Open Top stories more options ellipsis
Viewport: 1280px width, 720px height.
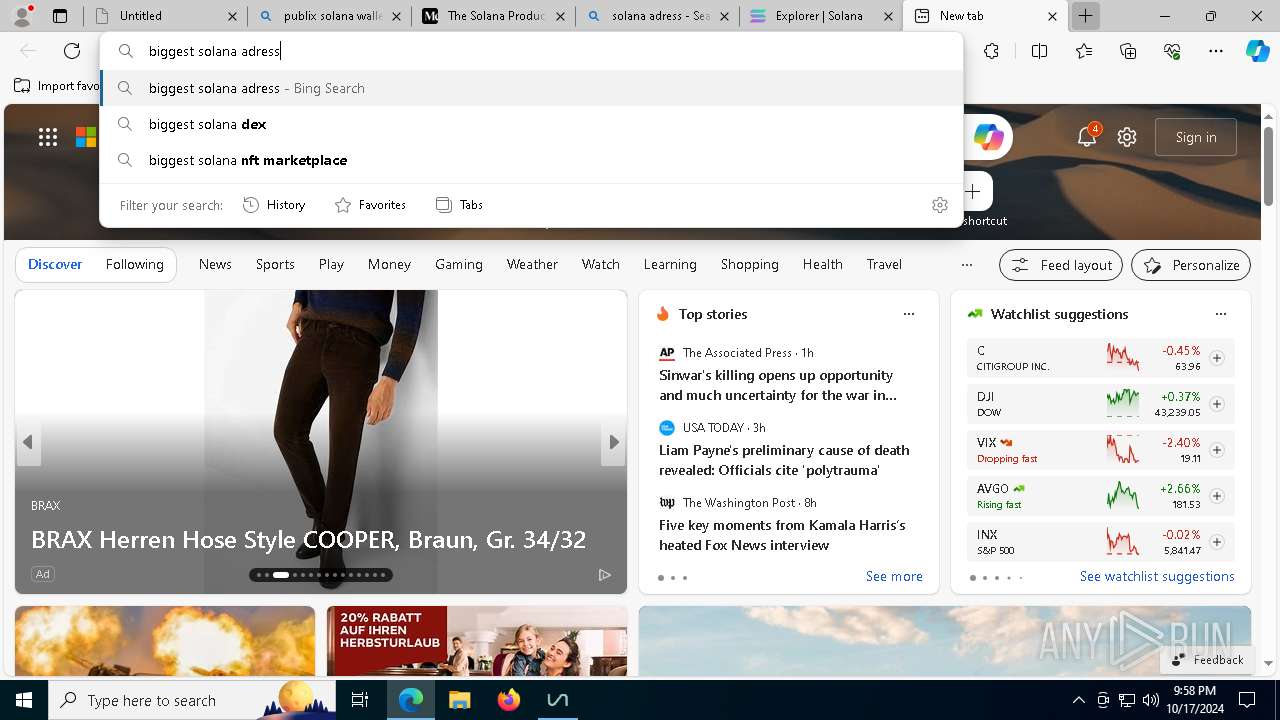[909, 314]
